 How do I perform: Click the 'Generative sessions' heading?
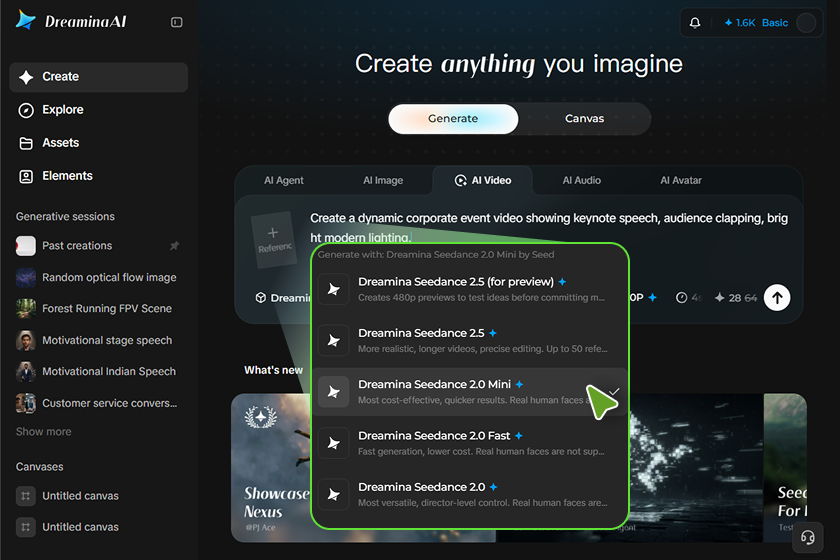(x=65, y=216)
